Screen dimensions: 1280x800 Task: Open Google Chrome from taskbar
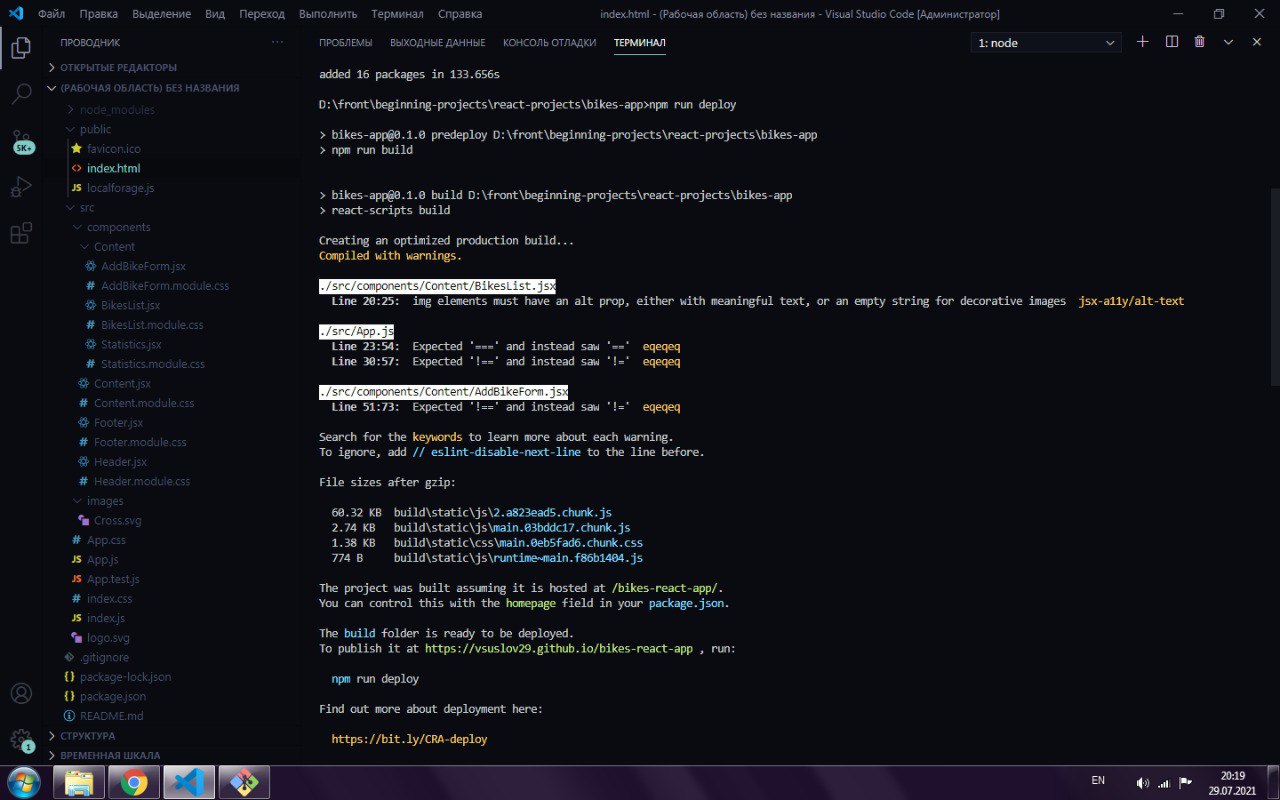point(133,782)
